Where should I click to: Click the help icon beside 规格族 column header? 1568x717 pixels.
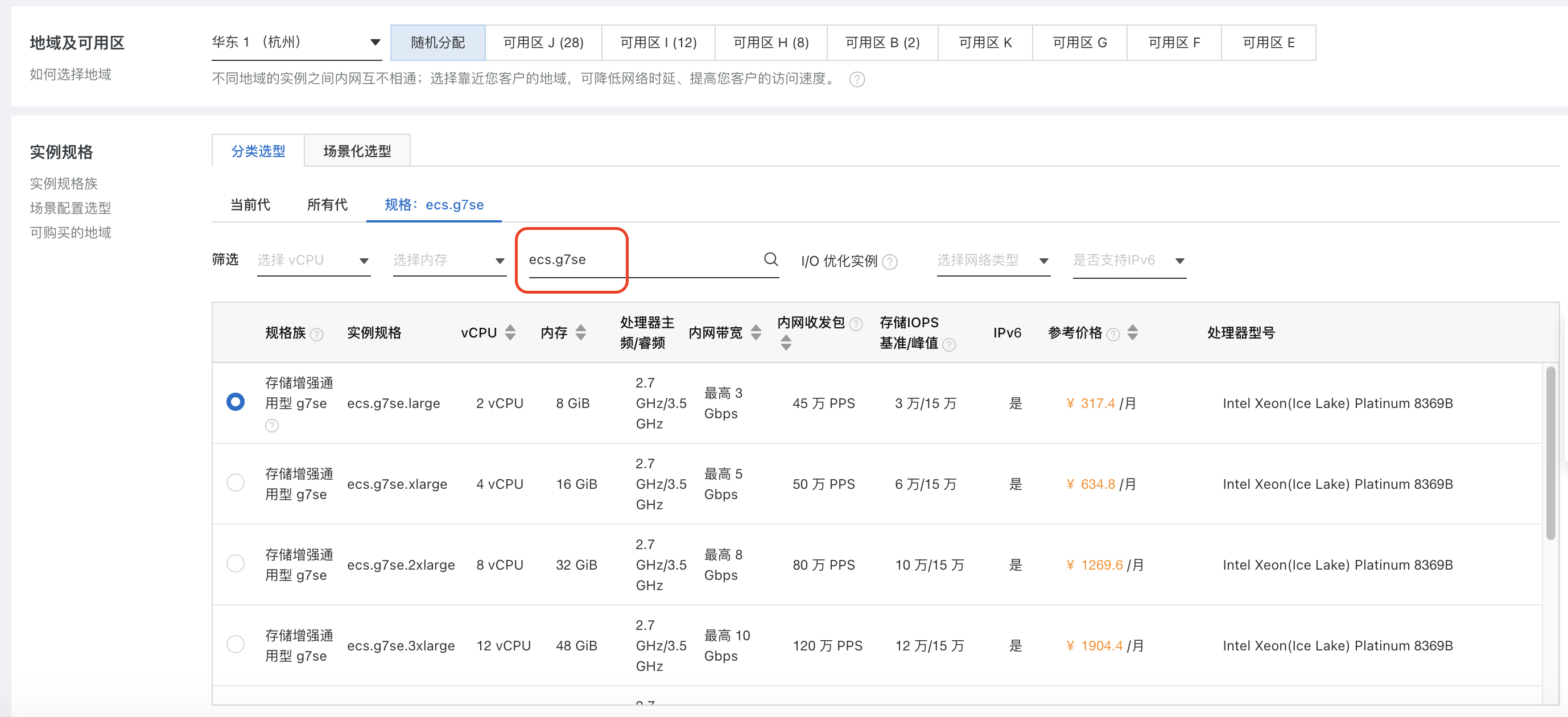[x=316, y=333]
